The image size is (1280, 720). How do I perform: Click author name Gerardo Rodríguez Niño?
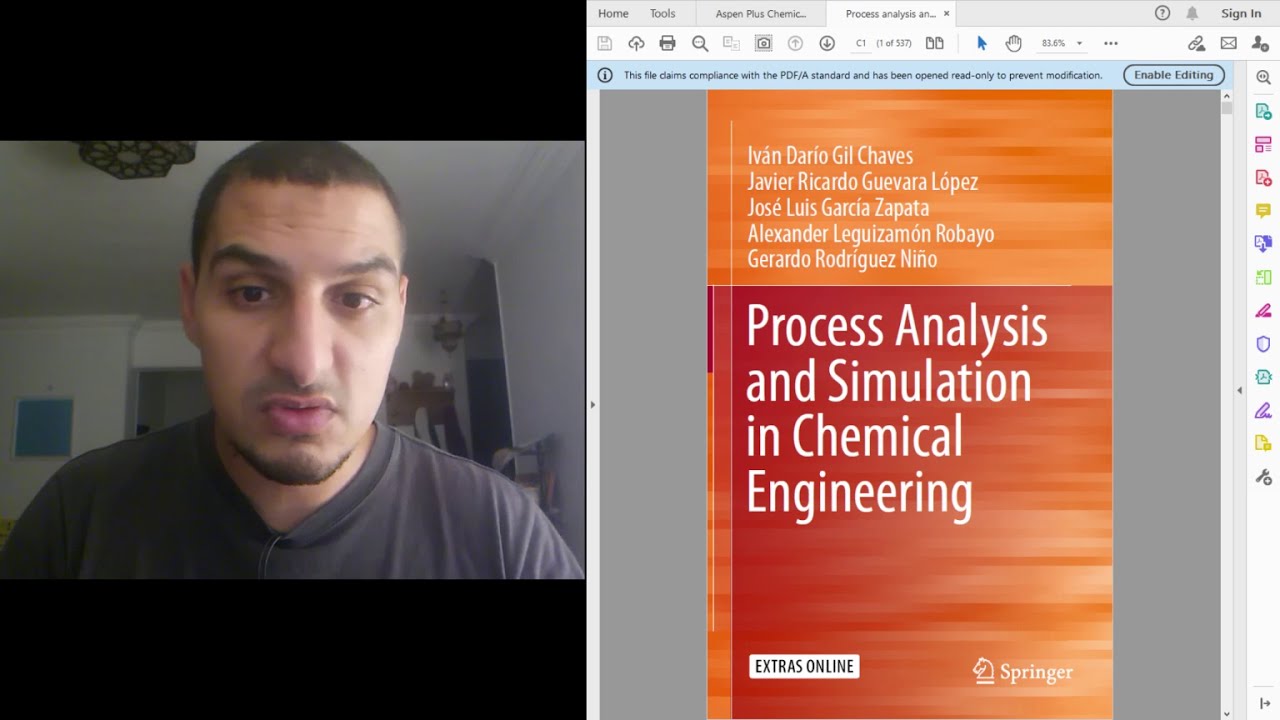pos(842,259)
